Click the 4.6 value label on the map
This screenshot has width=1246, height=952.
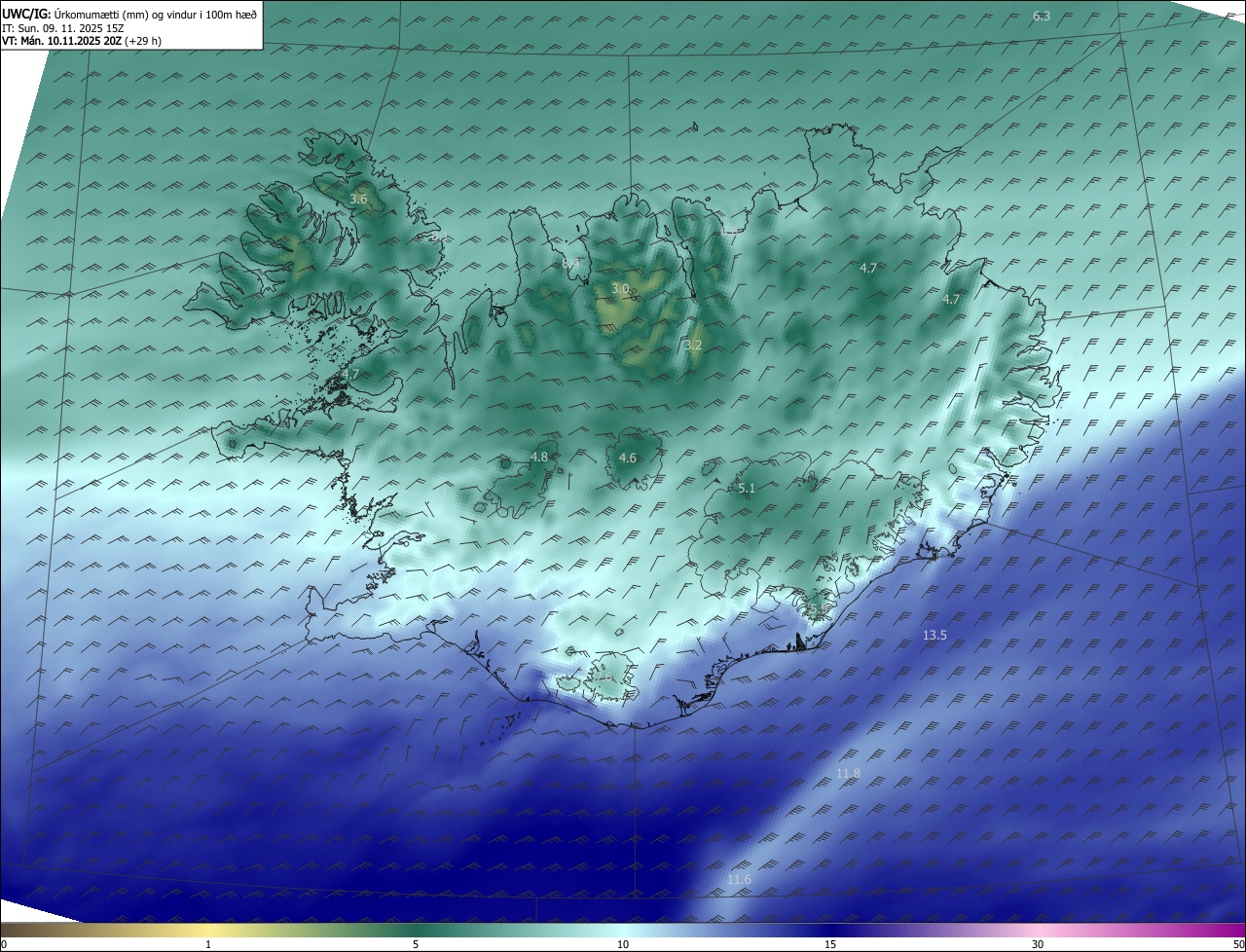tap(628, 458)
